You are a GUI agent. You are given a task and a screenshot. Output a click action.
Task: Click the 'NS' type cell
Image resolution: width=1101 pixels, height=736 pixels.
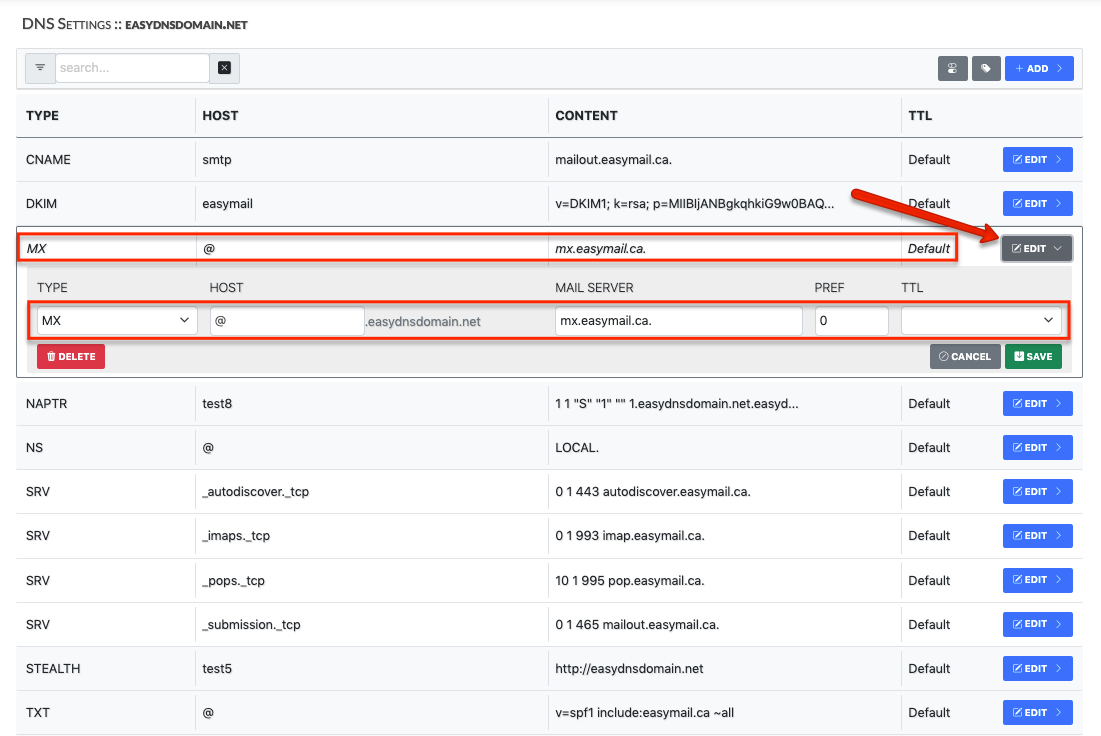34,447
